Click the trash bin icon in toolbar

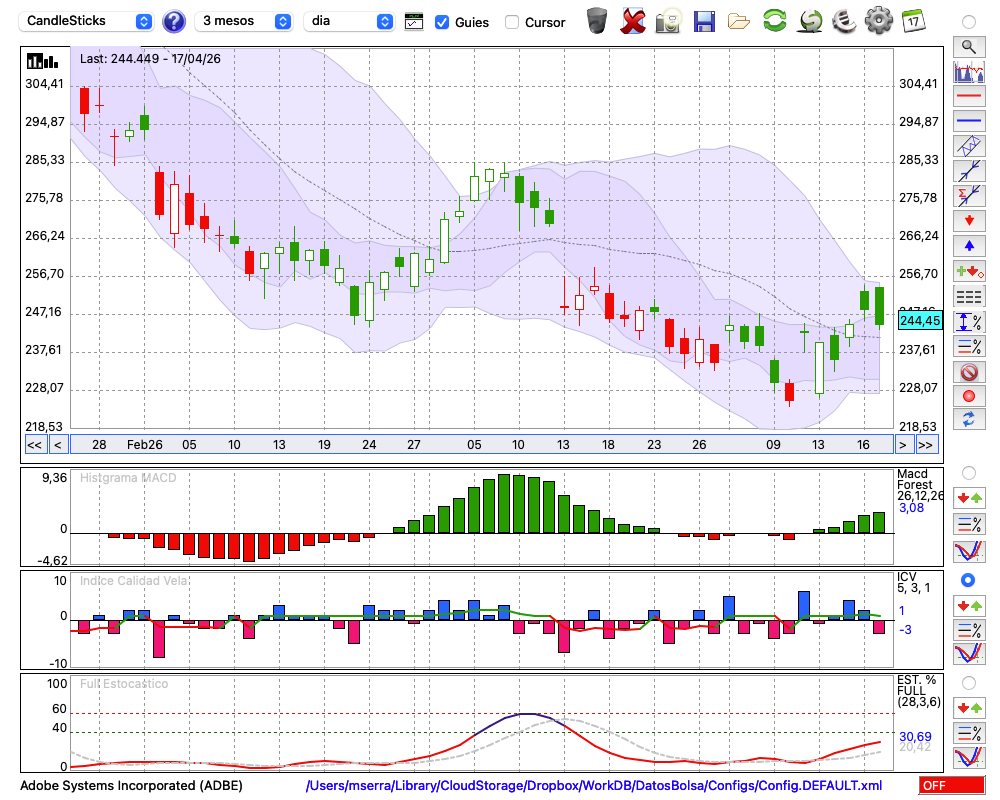pos(597,21)
